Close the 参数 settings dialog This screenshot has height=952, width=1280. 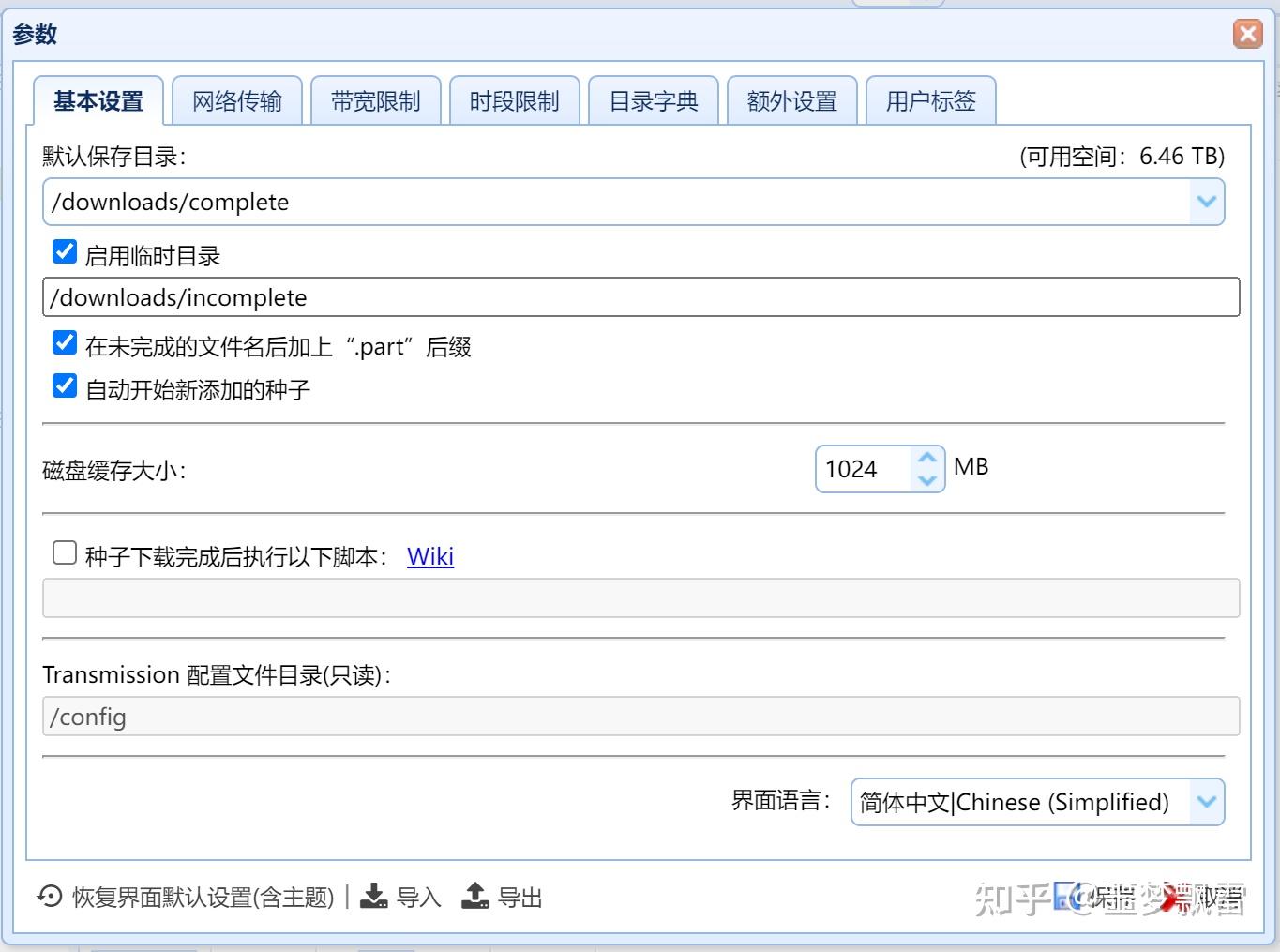(x=1247, y=33)
